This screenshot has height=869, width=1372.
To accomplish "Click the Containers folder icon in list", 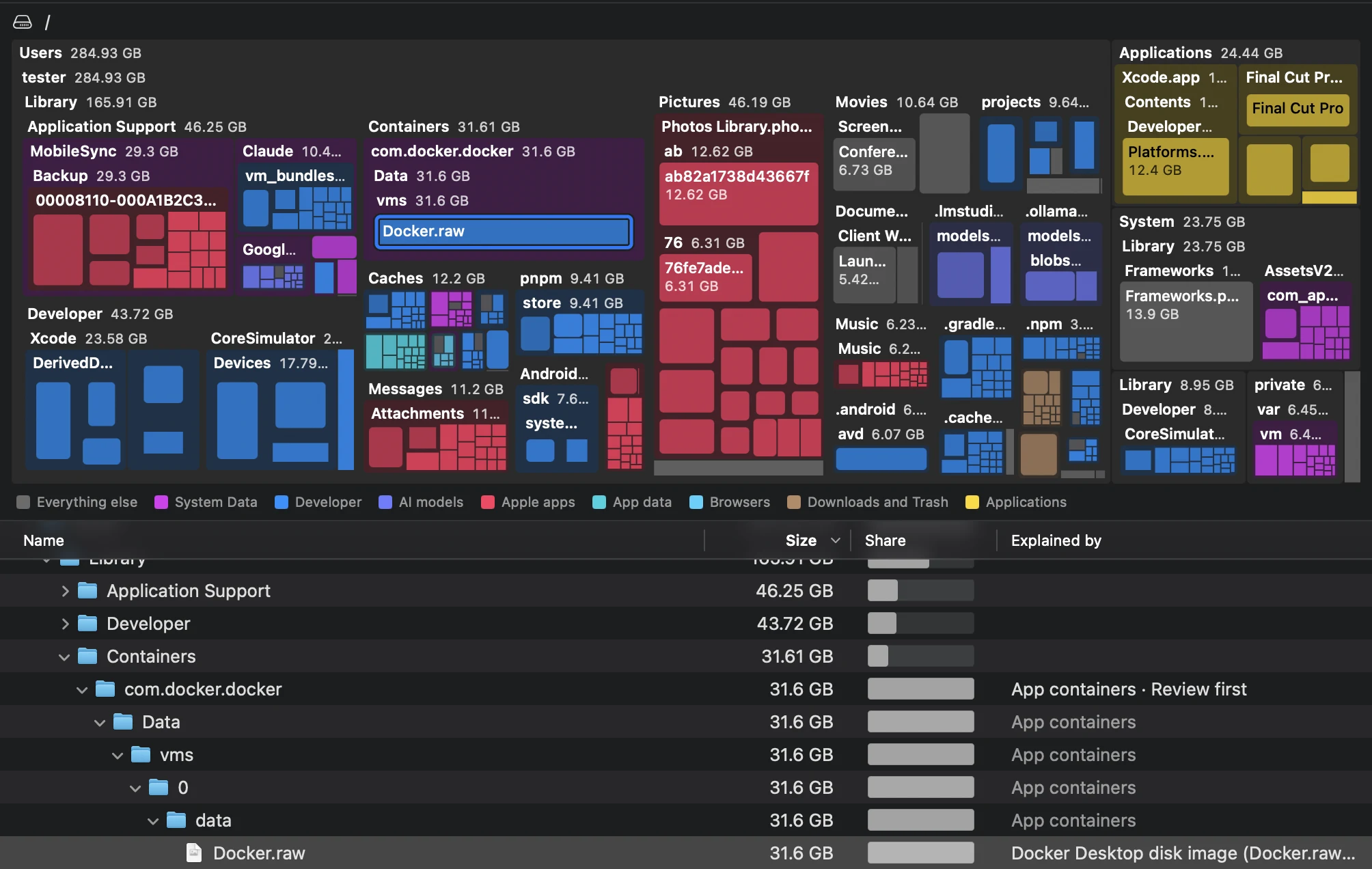I will click(87, 656).
